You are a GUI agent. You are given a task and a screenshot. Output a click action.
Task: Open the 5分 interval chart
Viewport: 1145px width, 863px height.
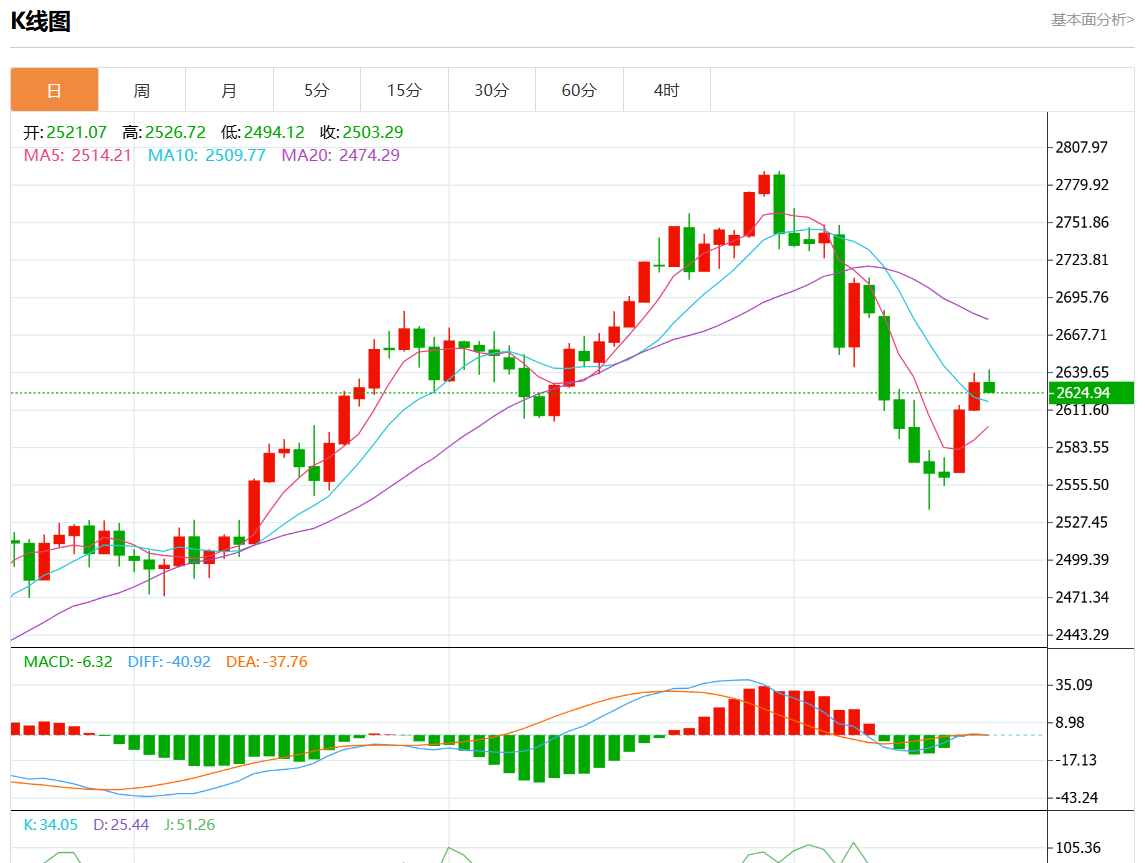(x=317, y=90)
